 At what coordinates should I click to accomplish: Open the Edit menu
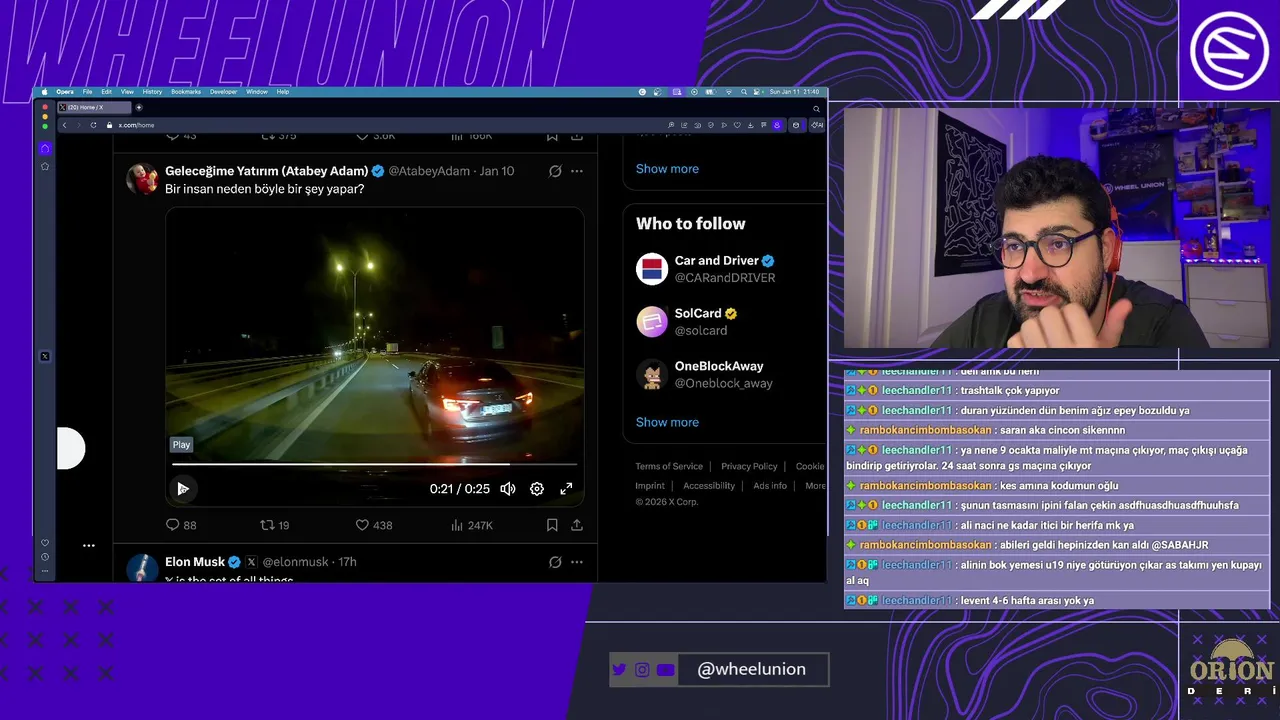(x=106, y=92)
